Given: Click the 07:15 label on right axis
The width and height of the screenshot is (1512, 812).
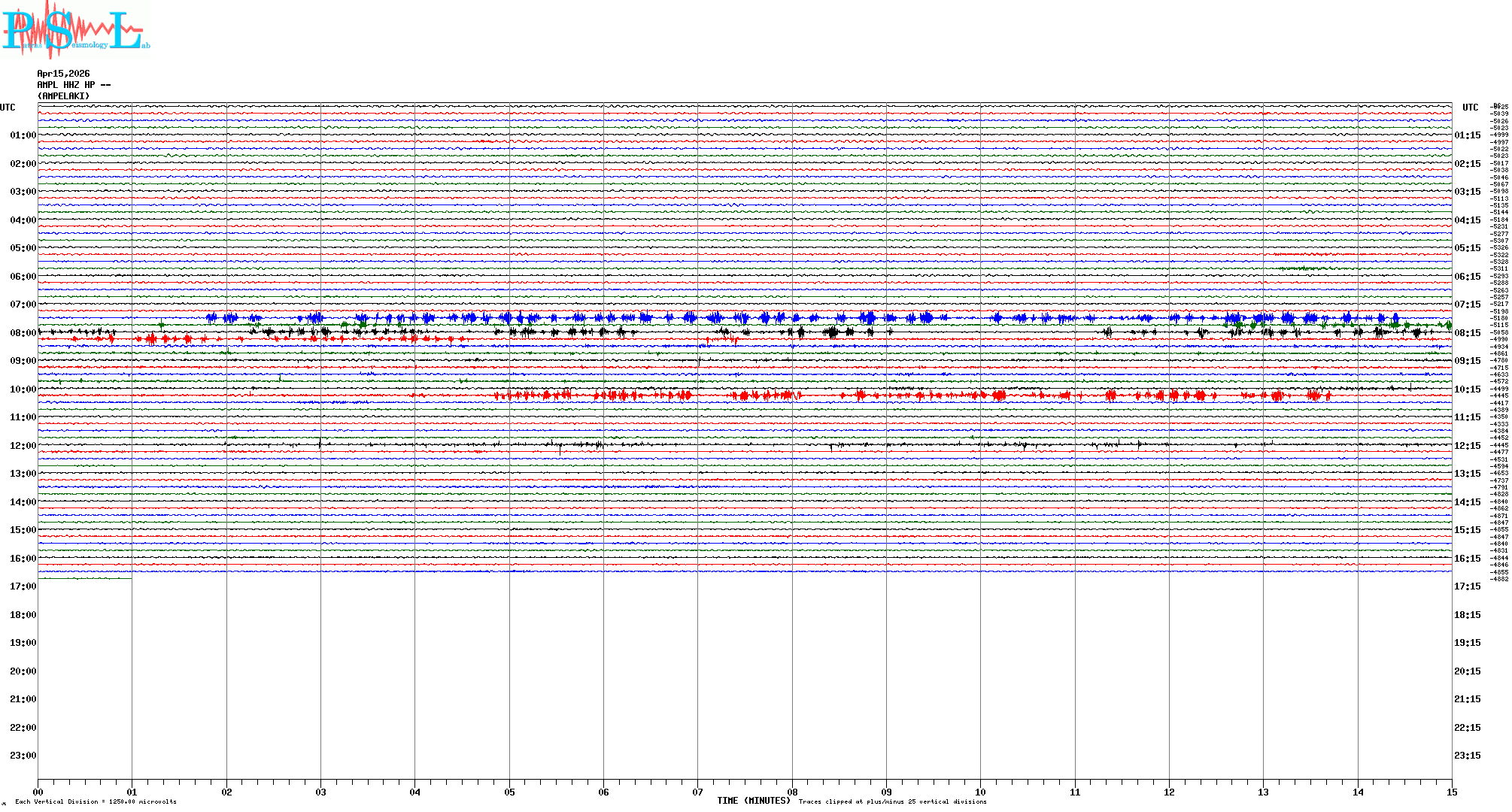Looking at the screenshot, I should [1467, 304].
